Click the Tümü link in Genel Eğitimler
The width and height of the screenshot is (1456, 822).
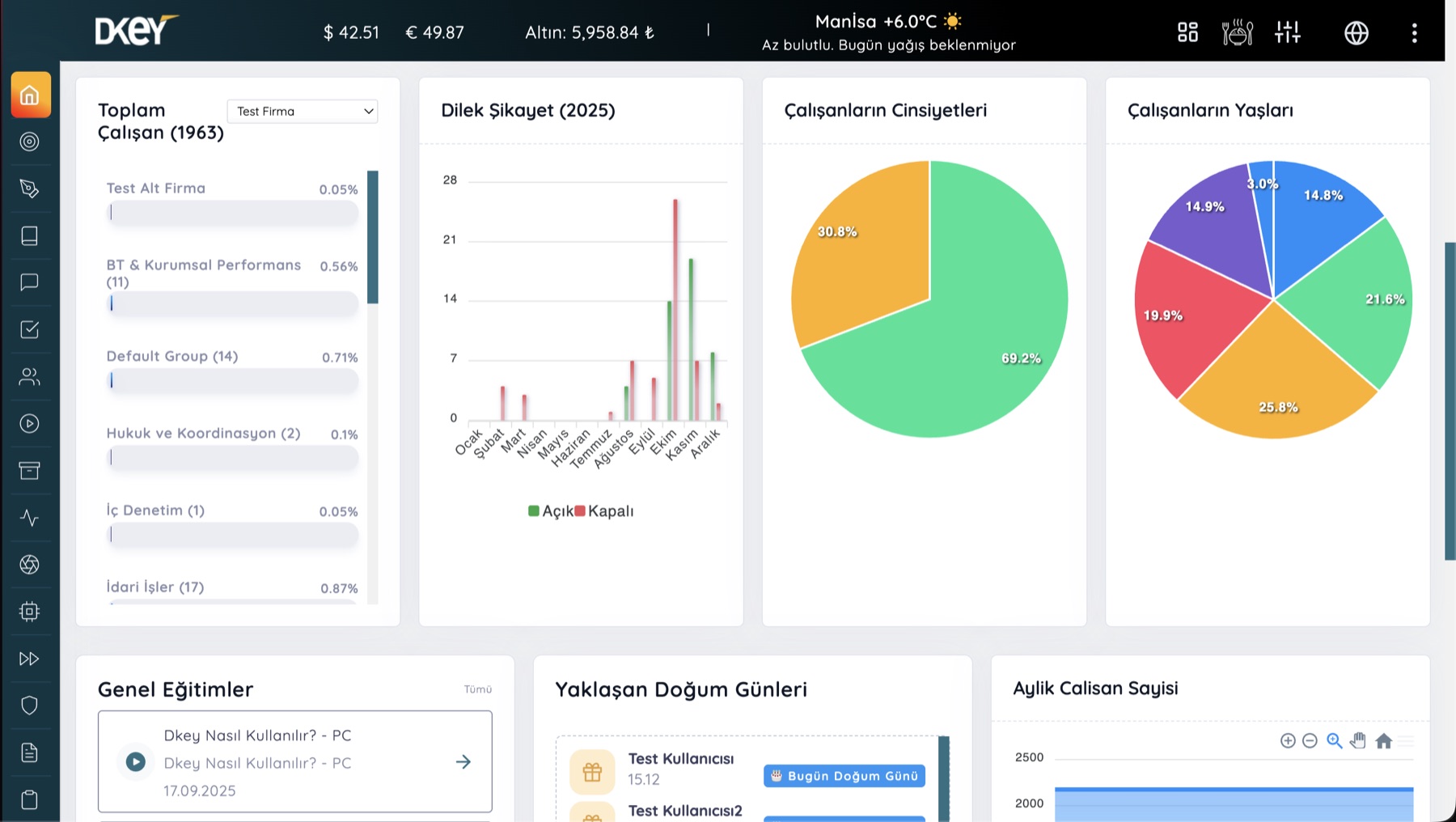point(478,689)
